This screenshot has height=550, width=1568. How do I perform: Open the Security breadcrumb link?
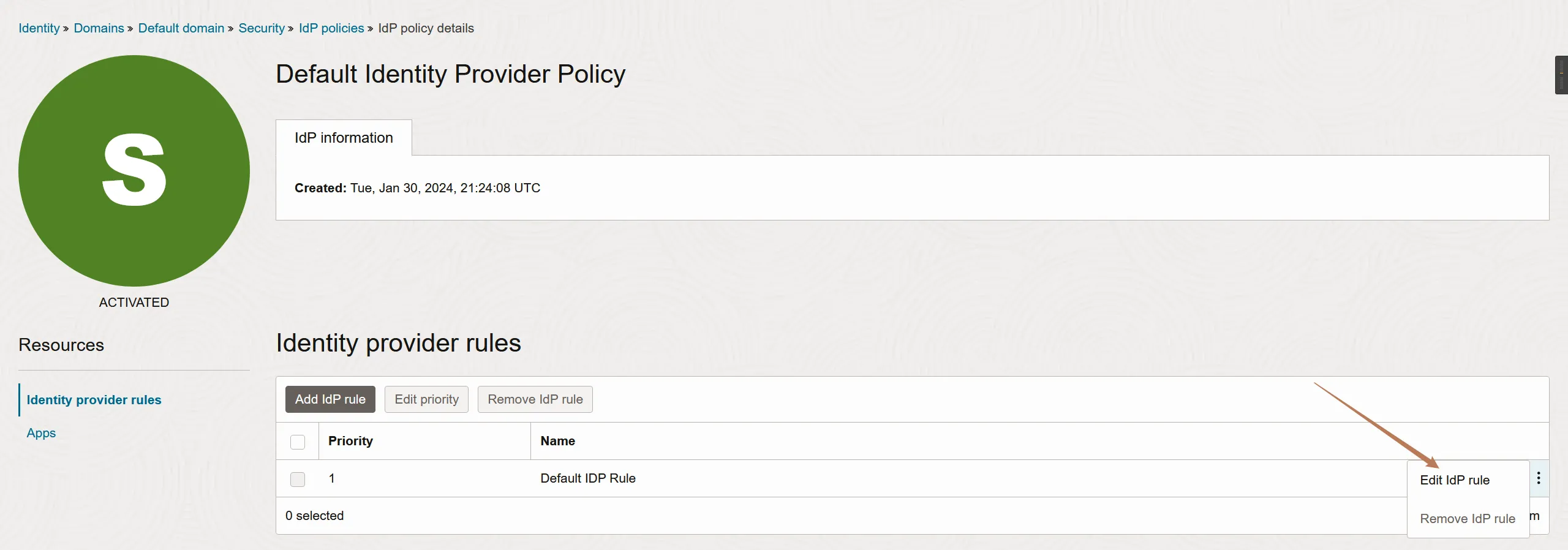click(x=262, y=28)
